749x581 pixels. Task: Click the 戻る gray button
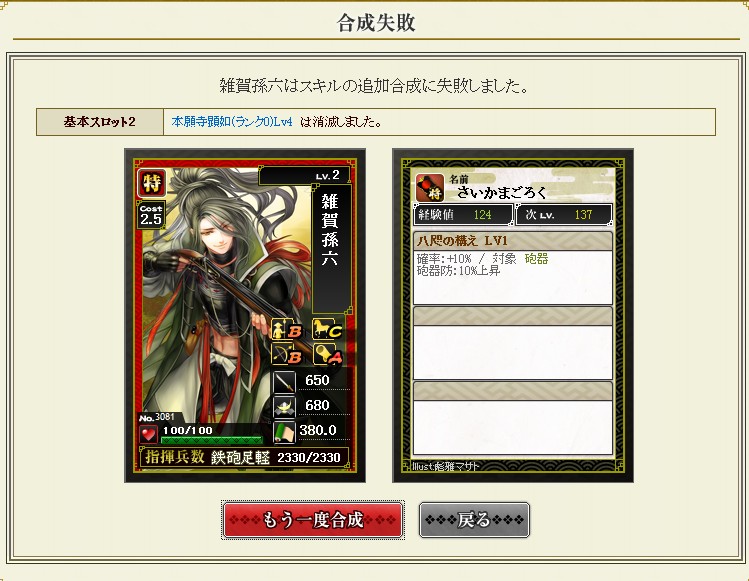(x=474, y=520)
